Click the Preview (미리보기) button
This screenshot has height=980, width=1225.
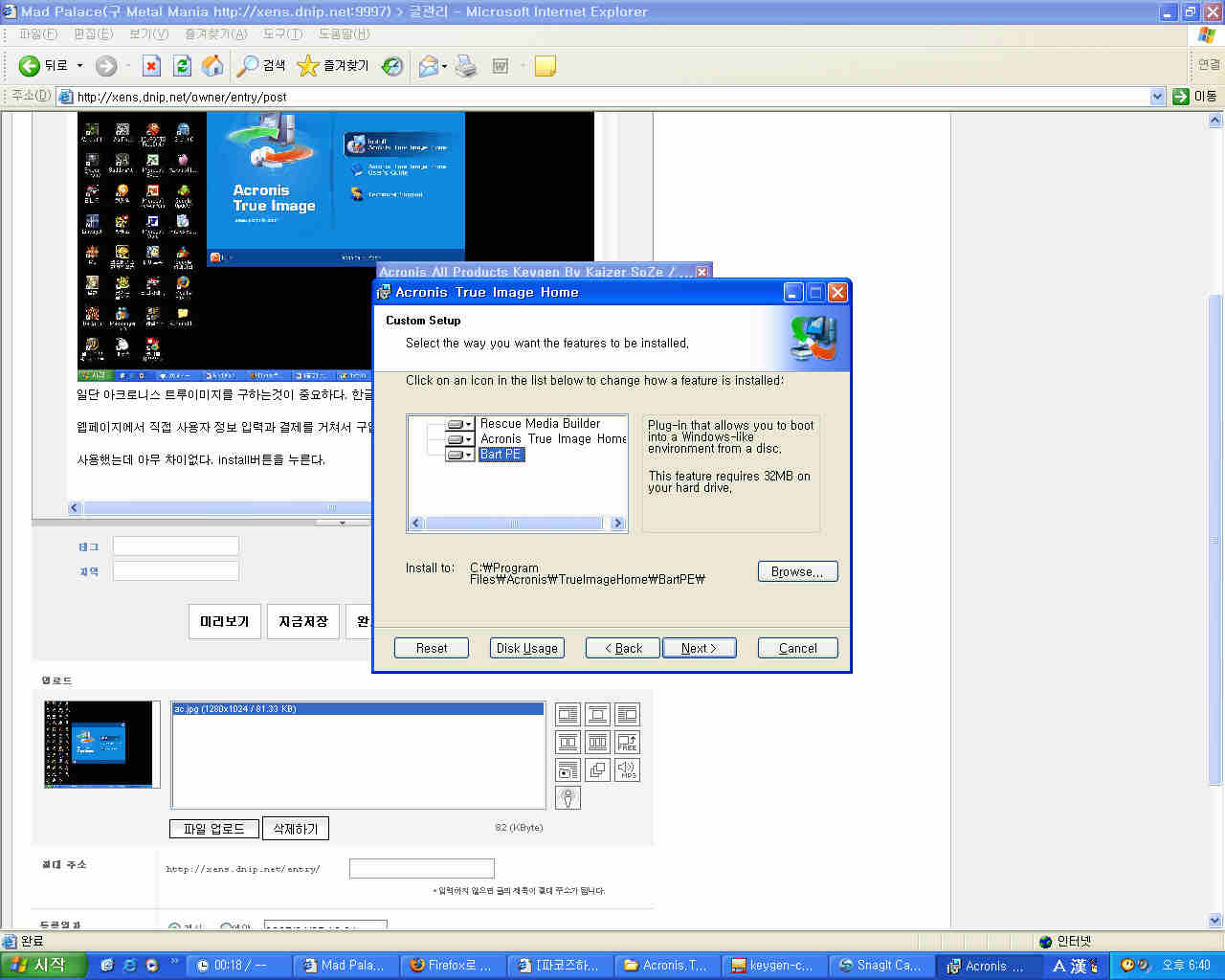pos(224,621)
